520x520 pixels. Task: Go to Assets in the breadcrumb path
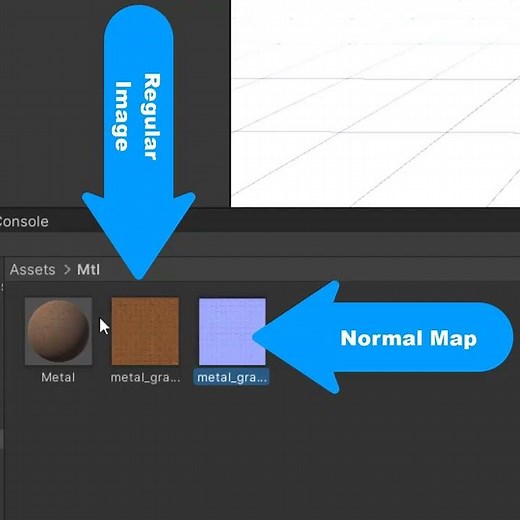tap(33, 269)
